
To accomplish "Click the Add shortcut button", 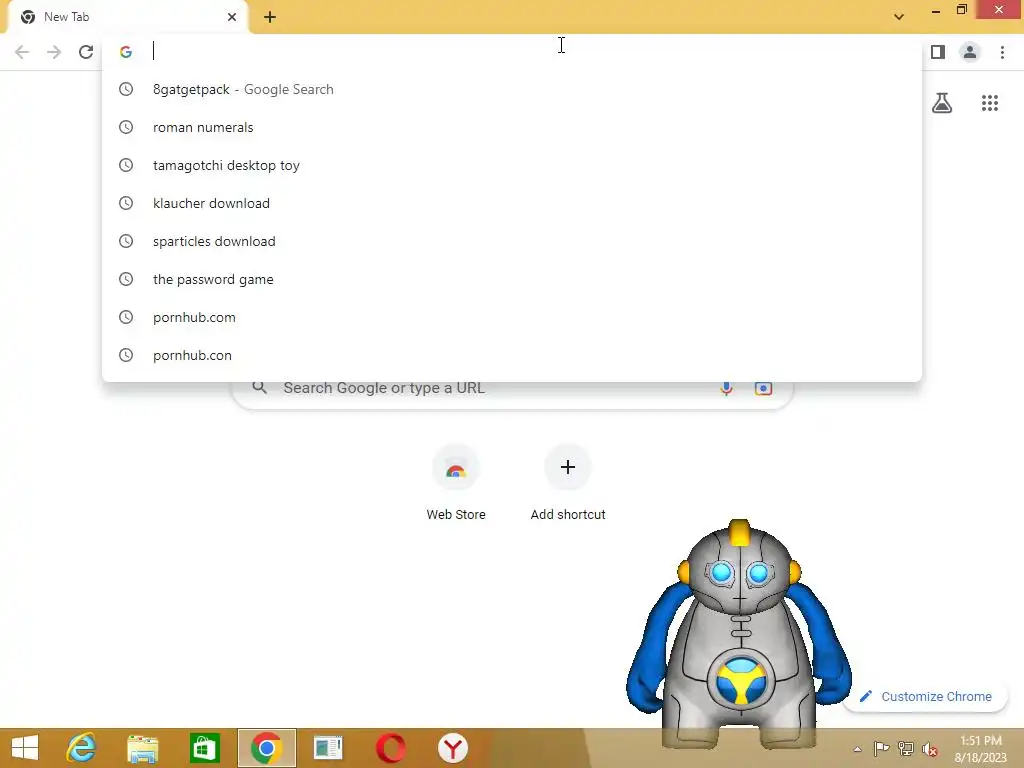I will (568, 483).
